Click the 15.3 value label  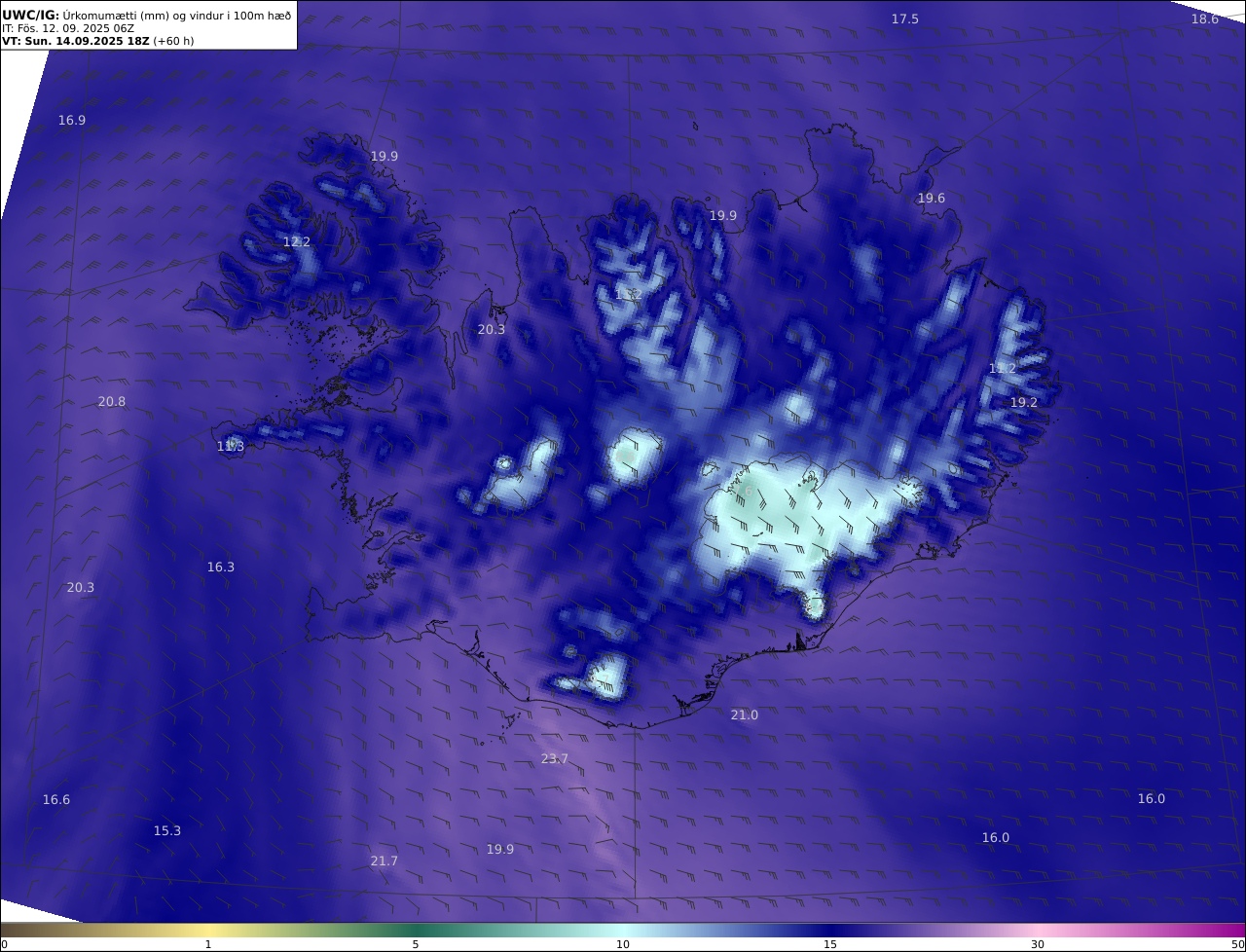tap(167, 830)
